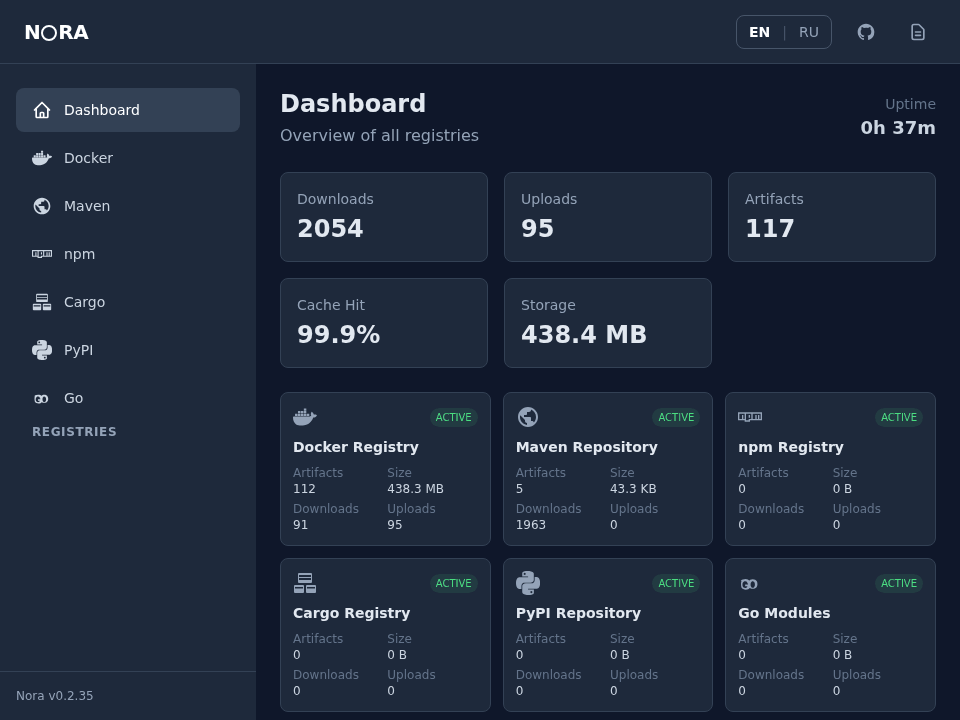Viewport: 960px width, 720px height.
Task: Click the Downloads stat card showing 2054
Action: point(384,217)
